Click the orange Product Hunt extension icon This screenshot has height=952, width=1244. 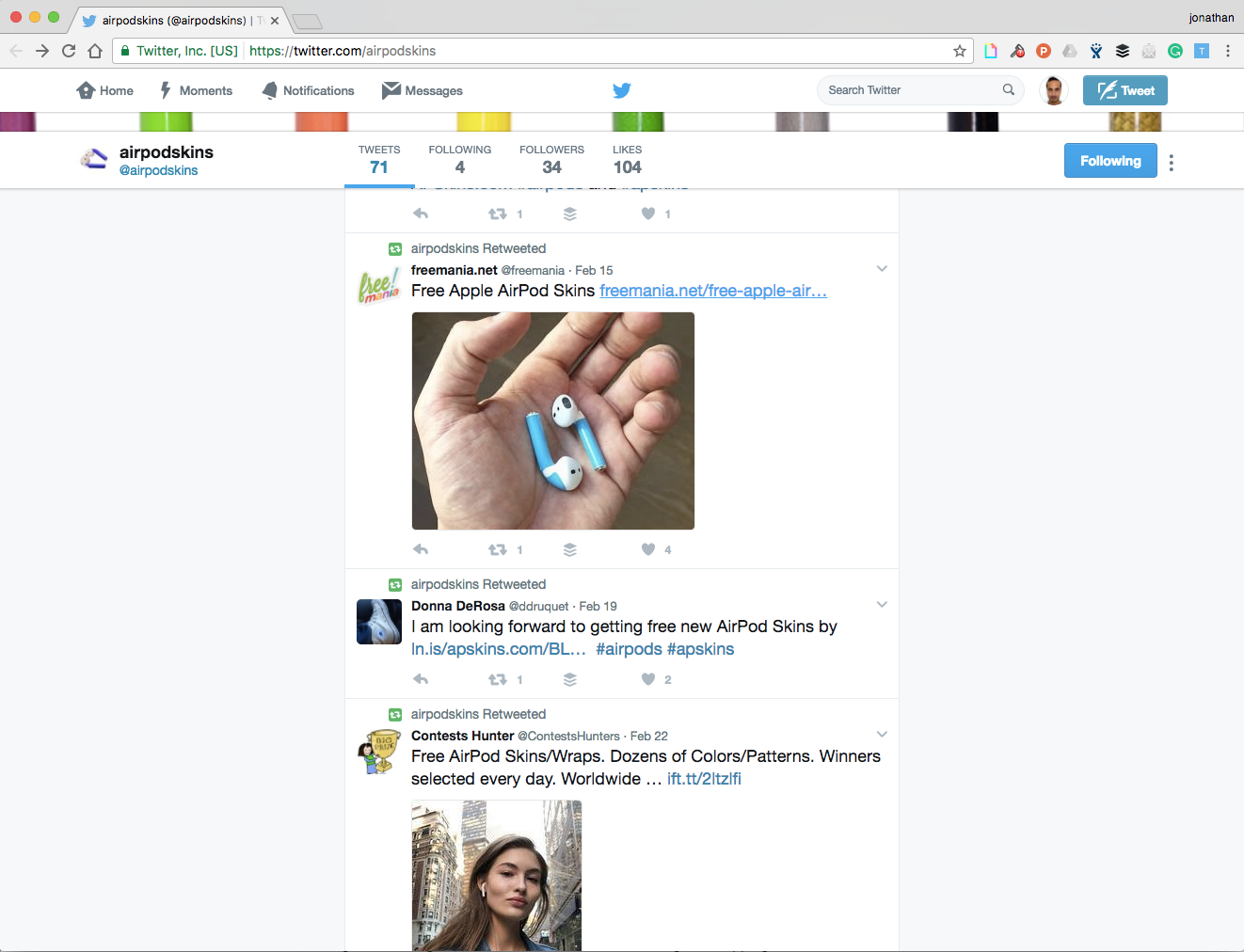click(x=1044, y=51)
